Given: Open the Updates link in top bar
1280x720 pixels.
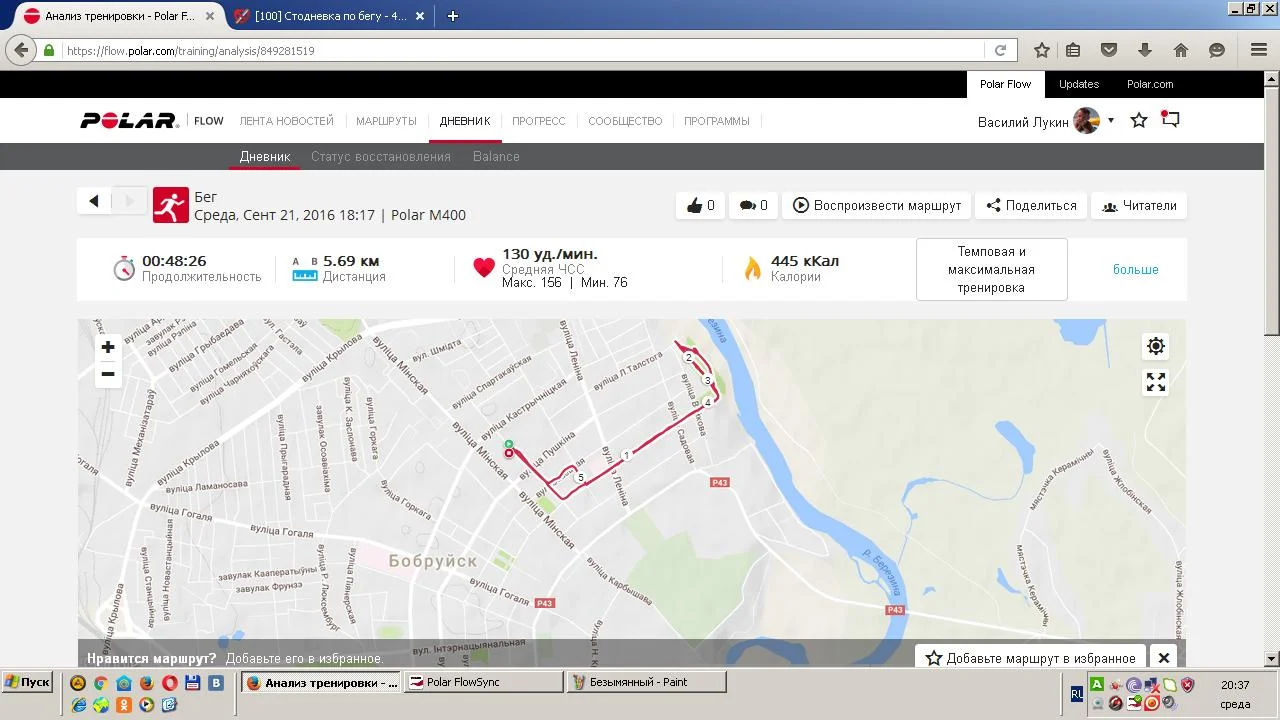Looking at the screenshot, I should (x=1079, y=84).
